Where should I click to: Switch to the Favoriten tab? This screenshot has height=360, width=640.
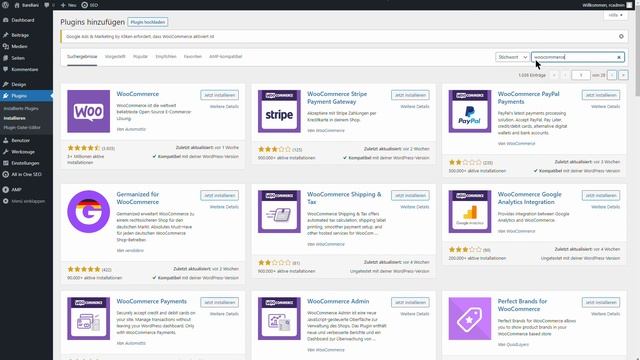point(193,57)
